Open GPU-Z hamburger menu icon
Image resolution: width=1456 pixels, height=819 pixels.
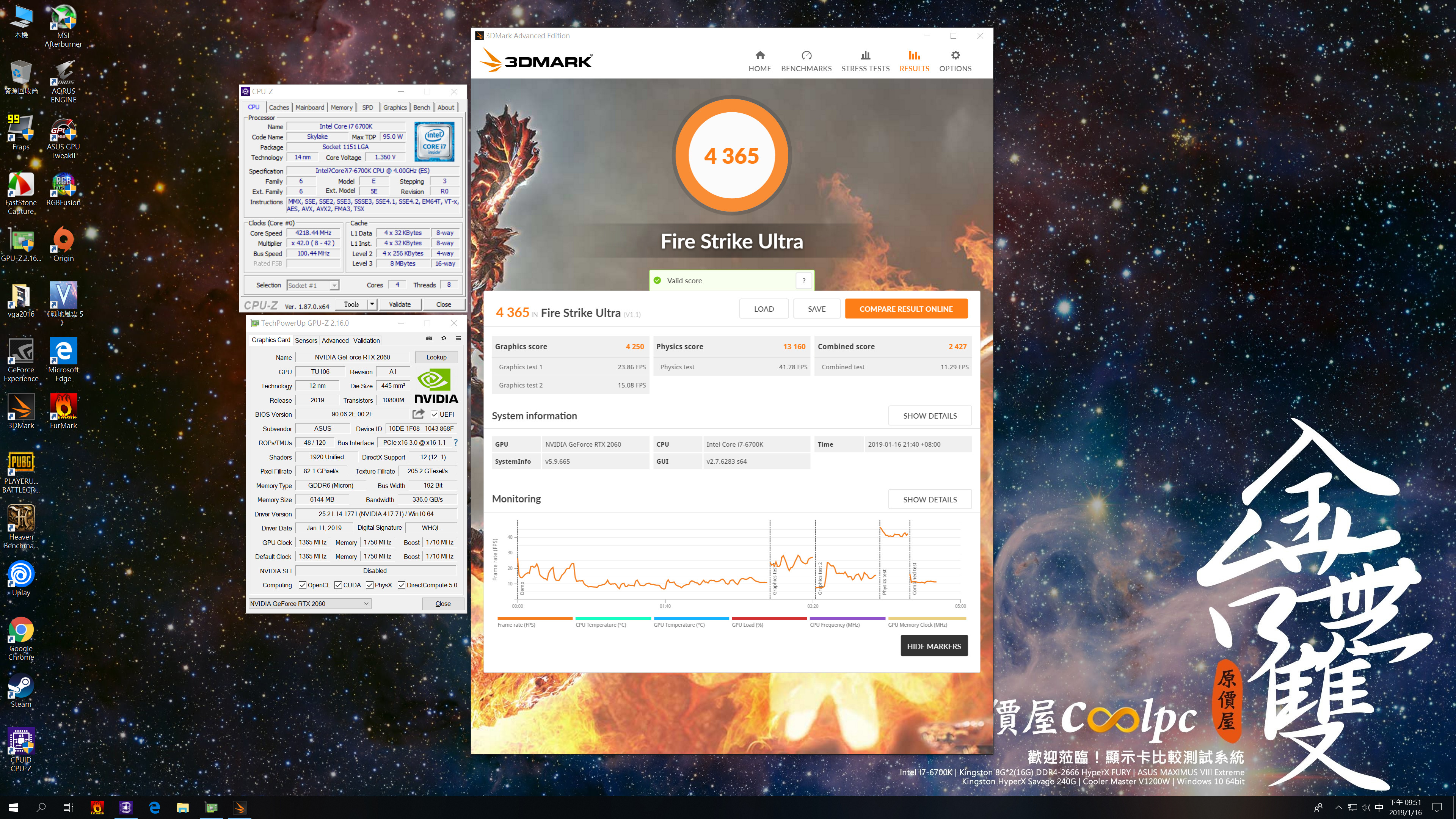[458, 339]
